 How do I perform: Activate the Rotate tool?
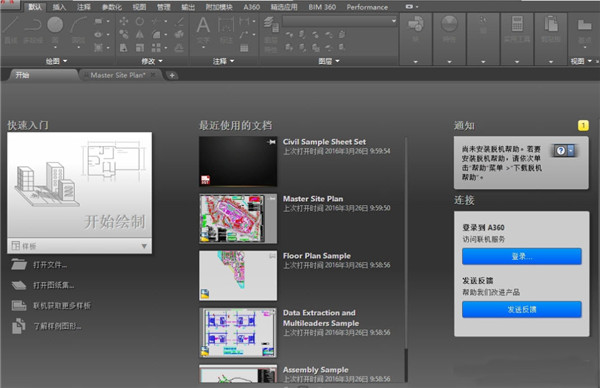click(x=140, y=21)
